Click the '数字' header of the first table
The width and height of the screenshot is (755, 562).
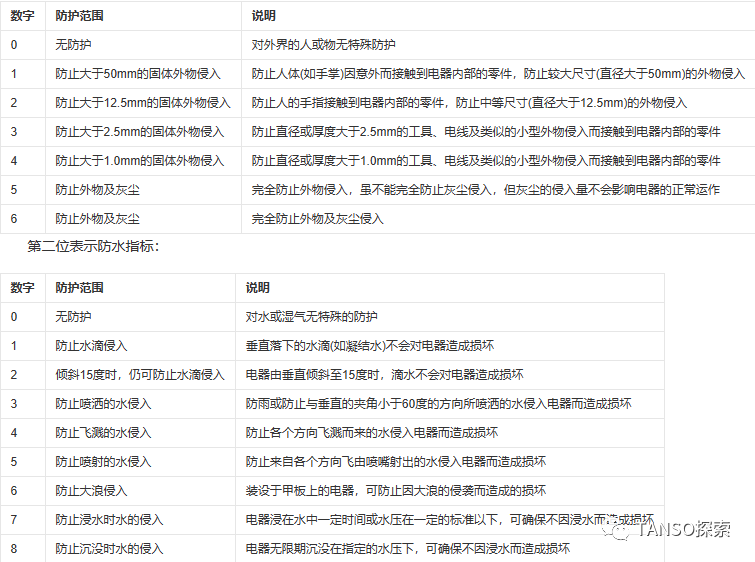point(22,16)
